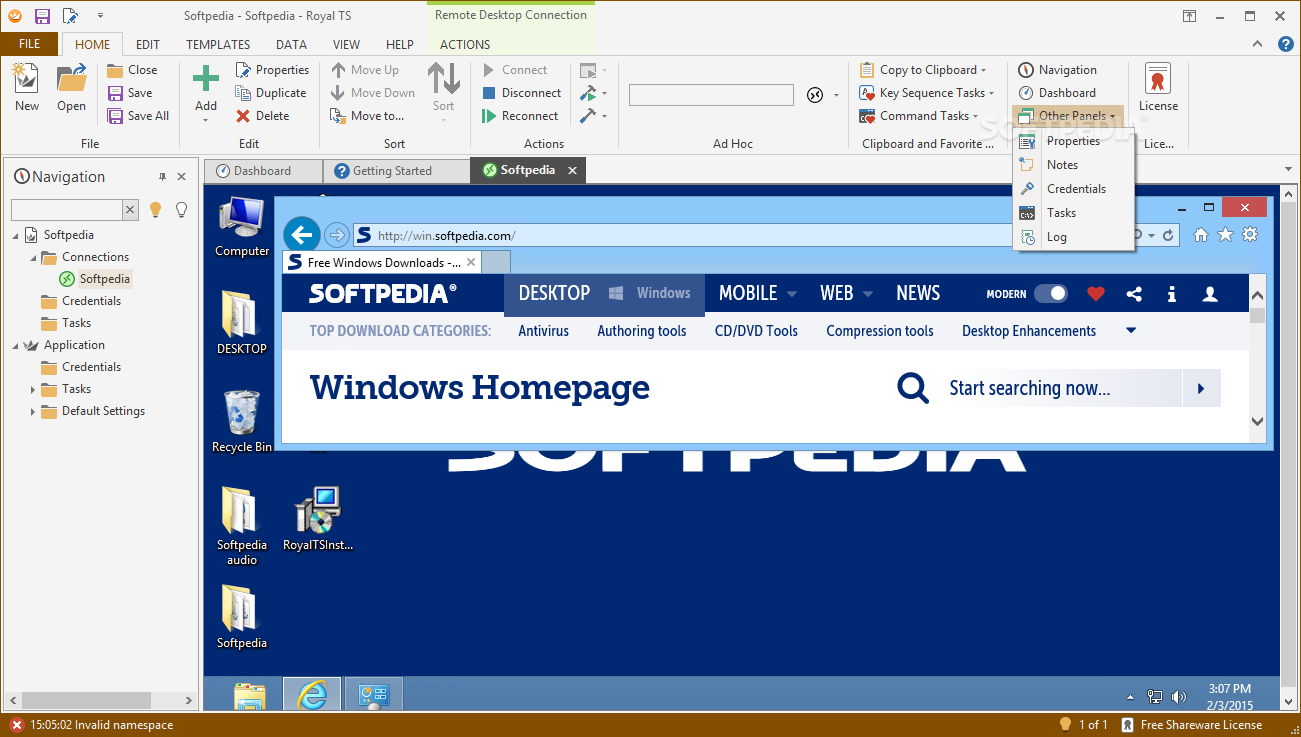
Task: Clear the Navigation search filter
Action: pos(130,209)
